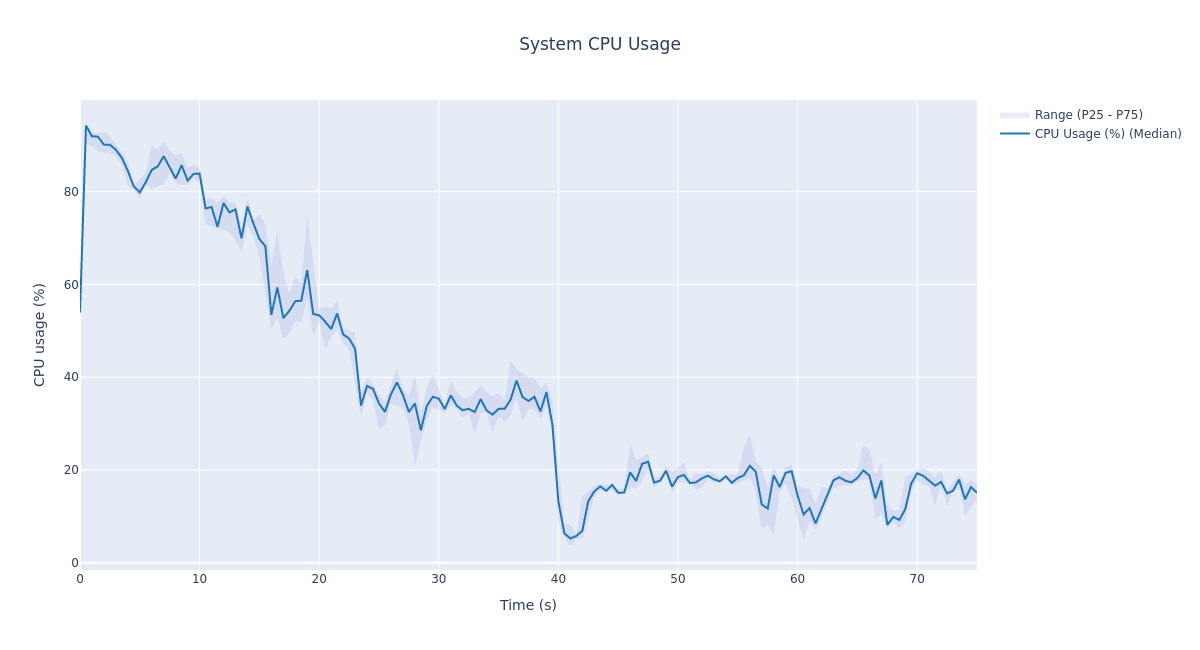Image resolution: width=1200 pixels, height=650 pixels.
Task: Click the x-axis tick label 40
Action: pos(558,579)
